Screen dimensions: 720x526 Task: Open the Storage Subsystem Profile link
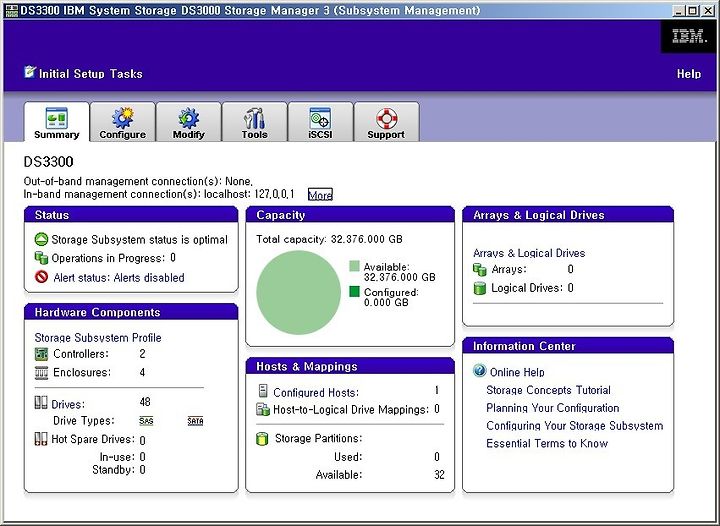98,338
